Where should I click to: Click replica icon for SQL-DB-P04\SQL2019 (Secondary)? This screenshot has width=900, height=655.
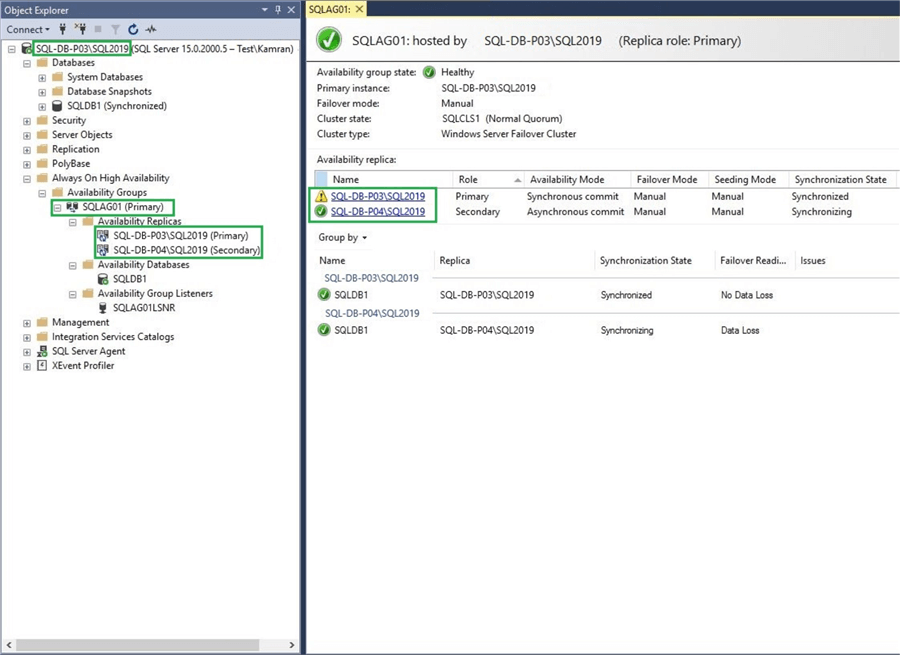pyautogui.click(x=103, y=250)
